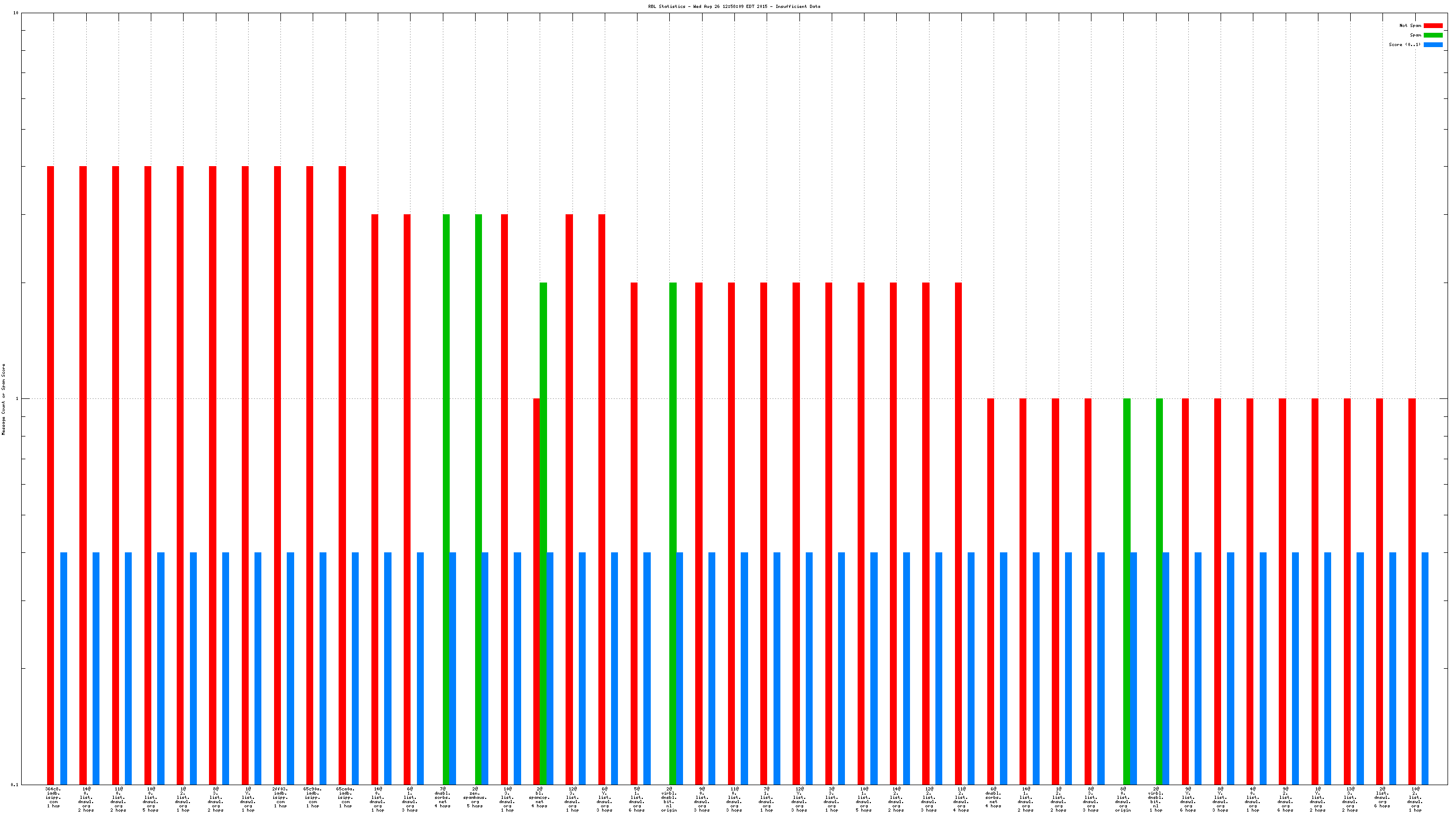Viewport: 1456px width, 819px height.
Task: Click the 13@ 3.list.dnswl.org label
Action: (1350, 800)
